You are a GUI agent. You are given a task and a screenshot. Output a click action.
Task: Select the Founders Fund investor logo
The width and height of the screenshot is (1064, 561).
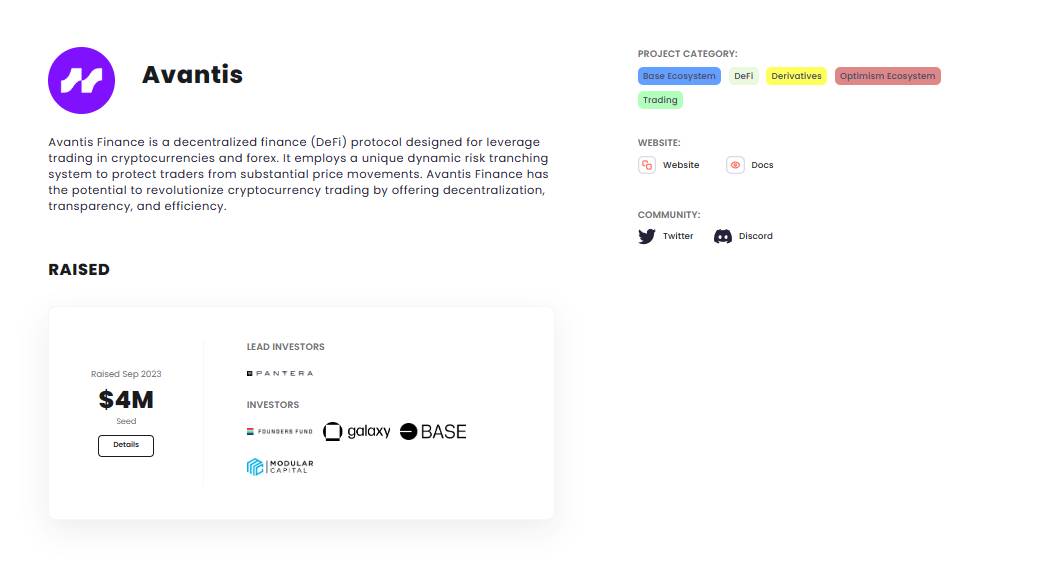click(x=280, y=431)
